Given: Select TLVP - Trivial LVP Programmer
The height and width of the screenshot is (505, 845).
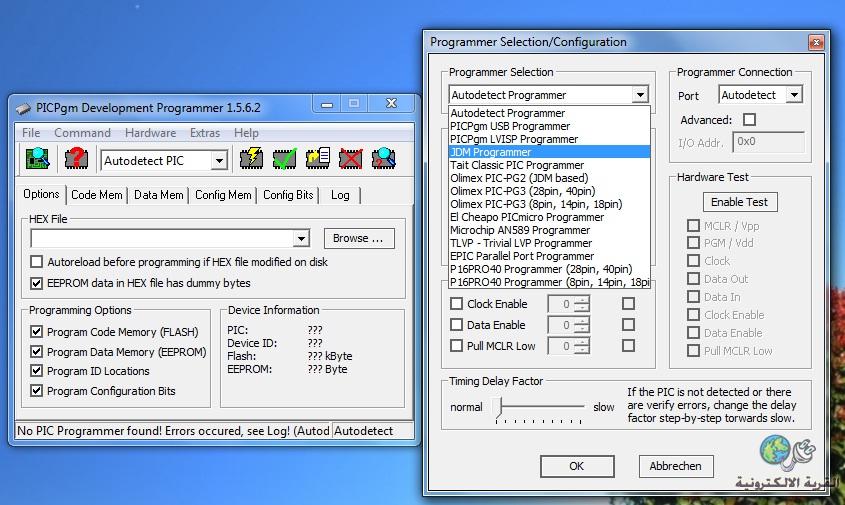Looking at the screenshot, I should pyautogui.click(x=549, y=243).
